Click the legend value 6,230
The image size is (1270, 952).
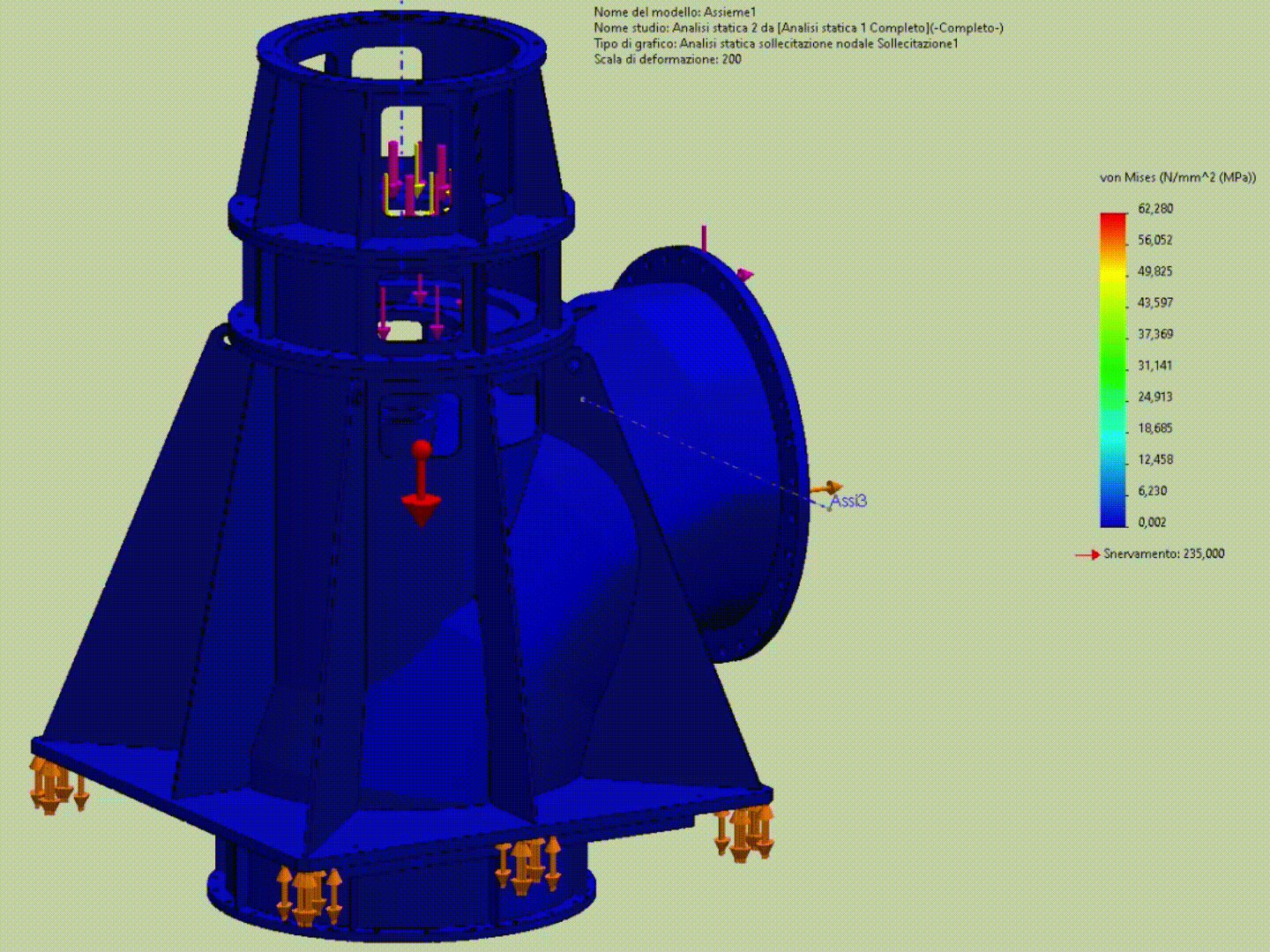coord(1153,490)
